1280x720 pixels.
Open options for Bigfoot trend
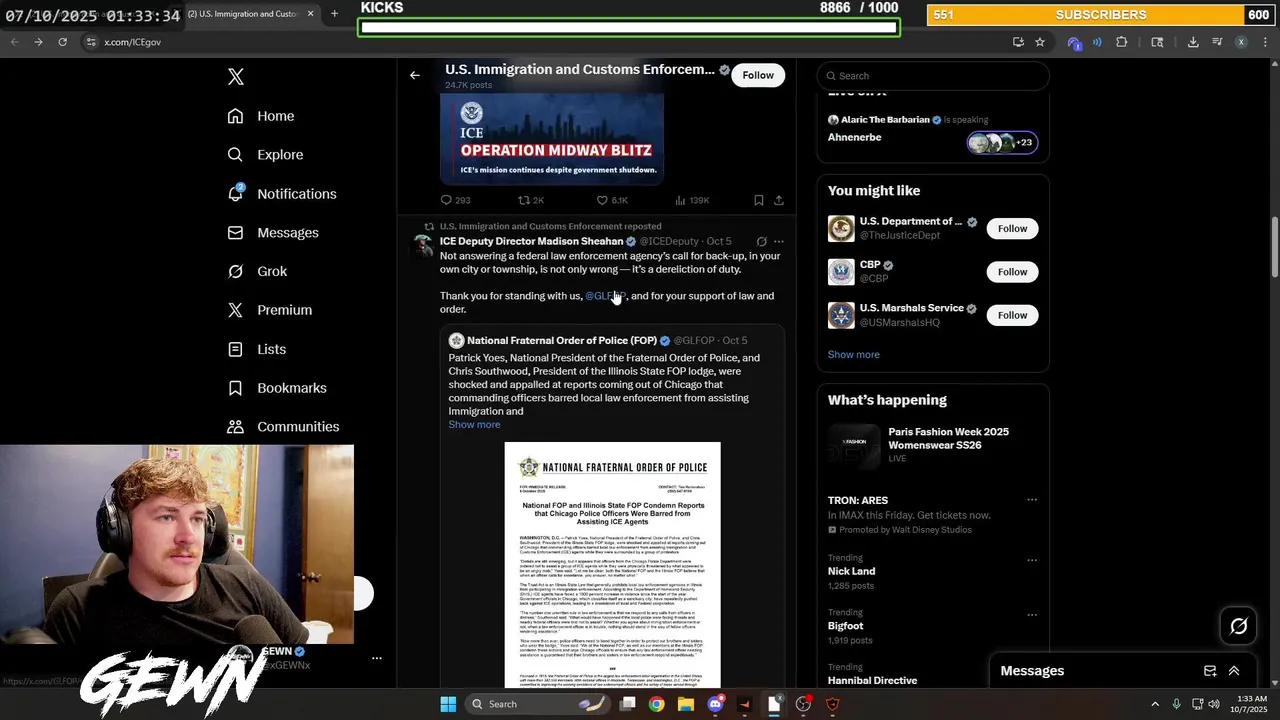tap(1032, 615)
